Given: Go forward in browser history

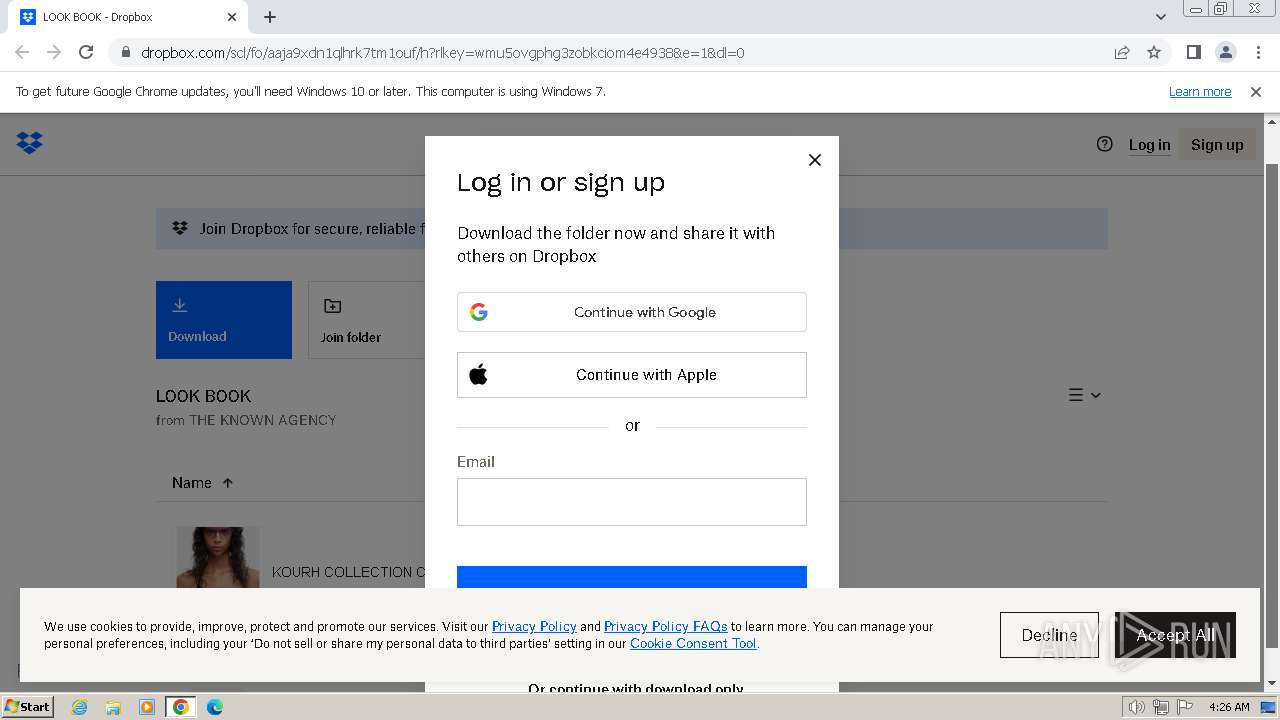Looking at the screenshot, I should [x=54, y=52].
